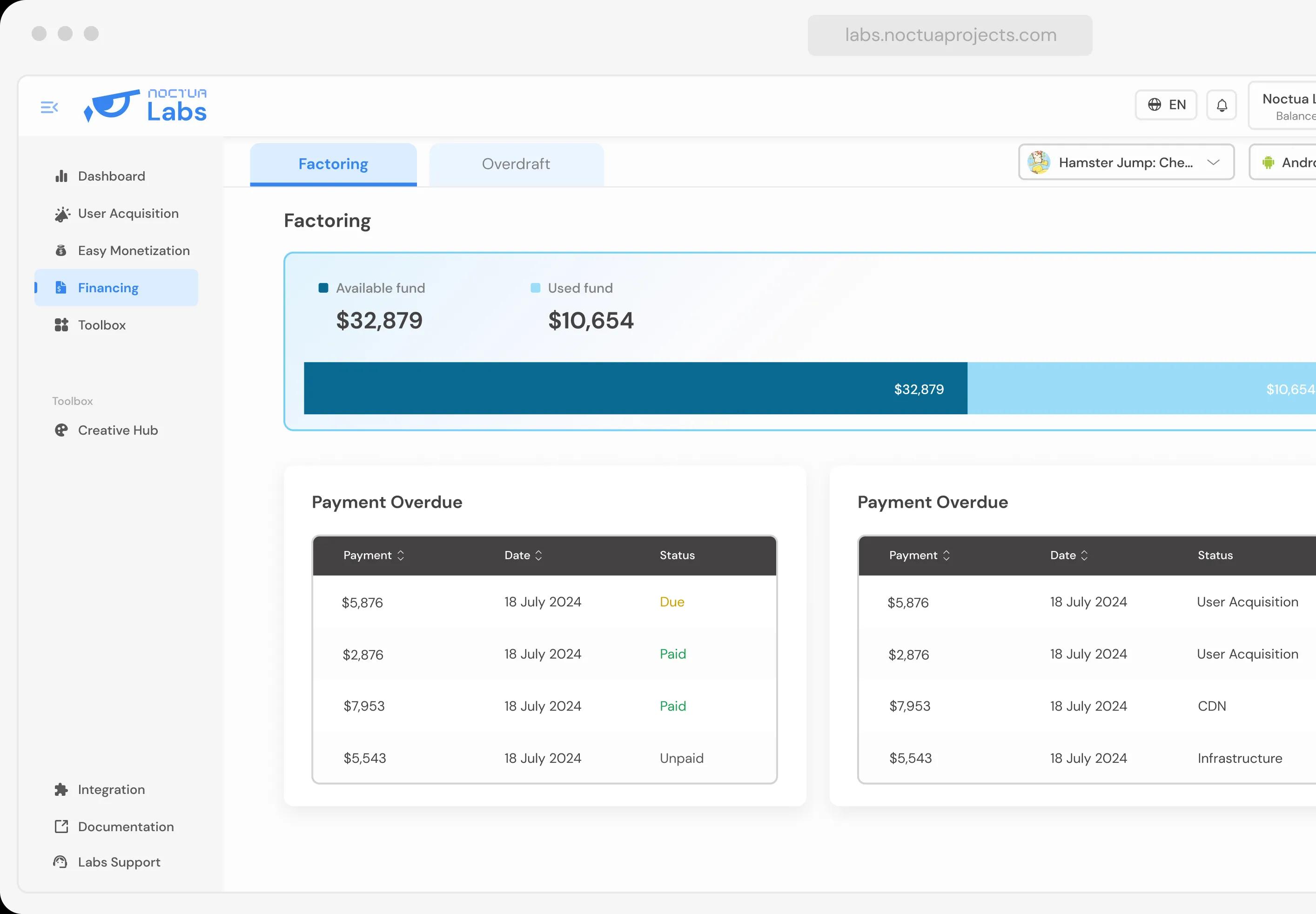Select the User Acquisition icon

[x=62, y=214]
